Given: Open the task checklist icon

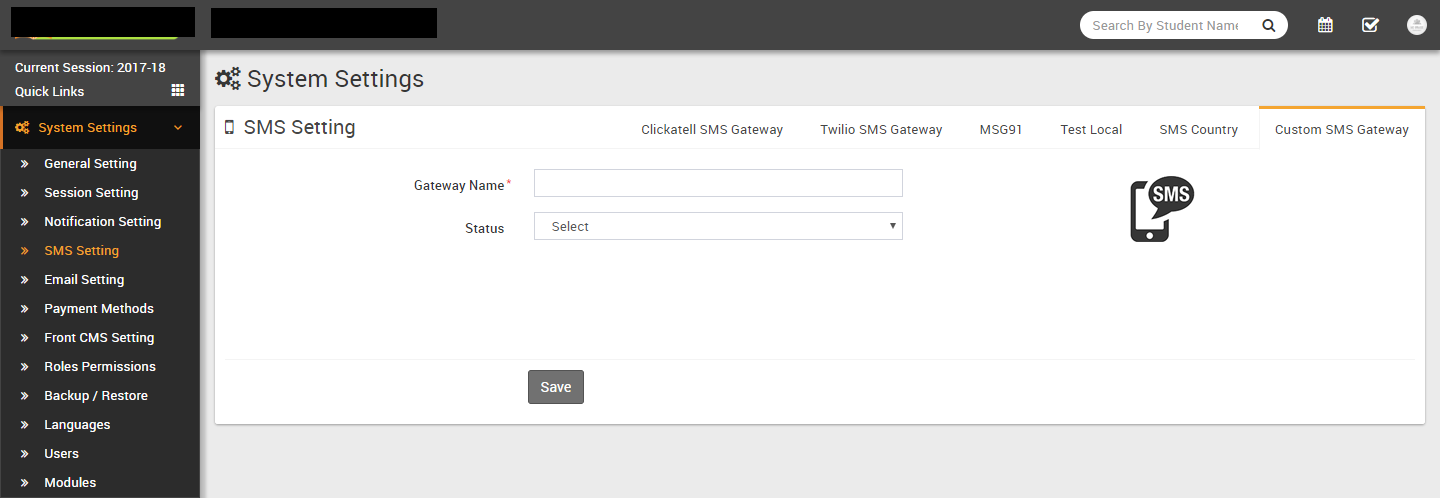Looking at the screenshot, I should 1370,25.
